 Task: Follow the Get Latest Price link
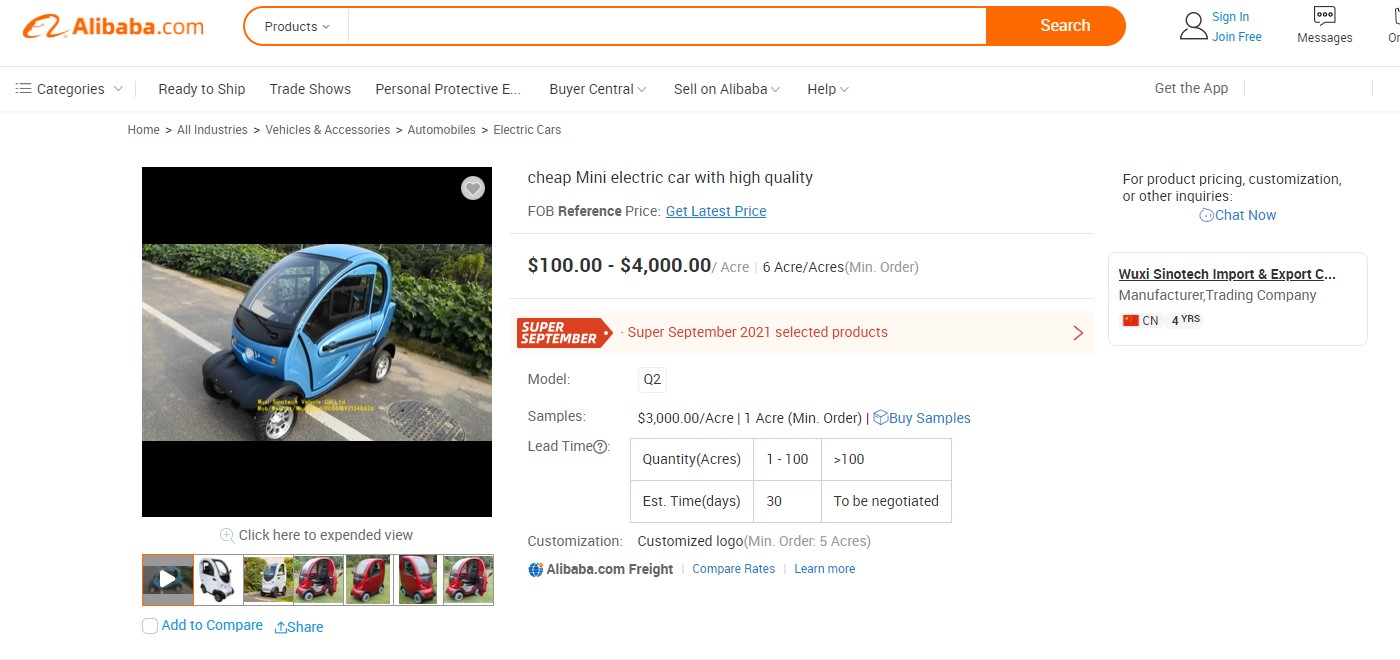[716, 211]
